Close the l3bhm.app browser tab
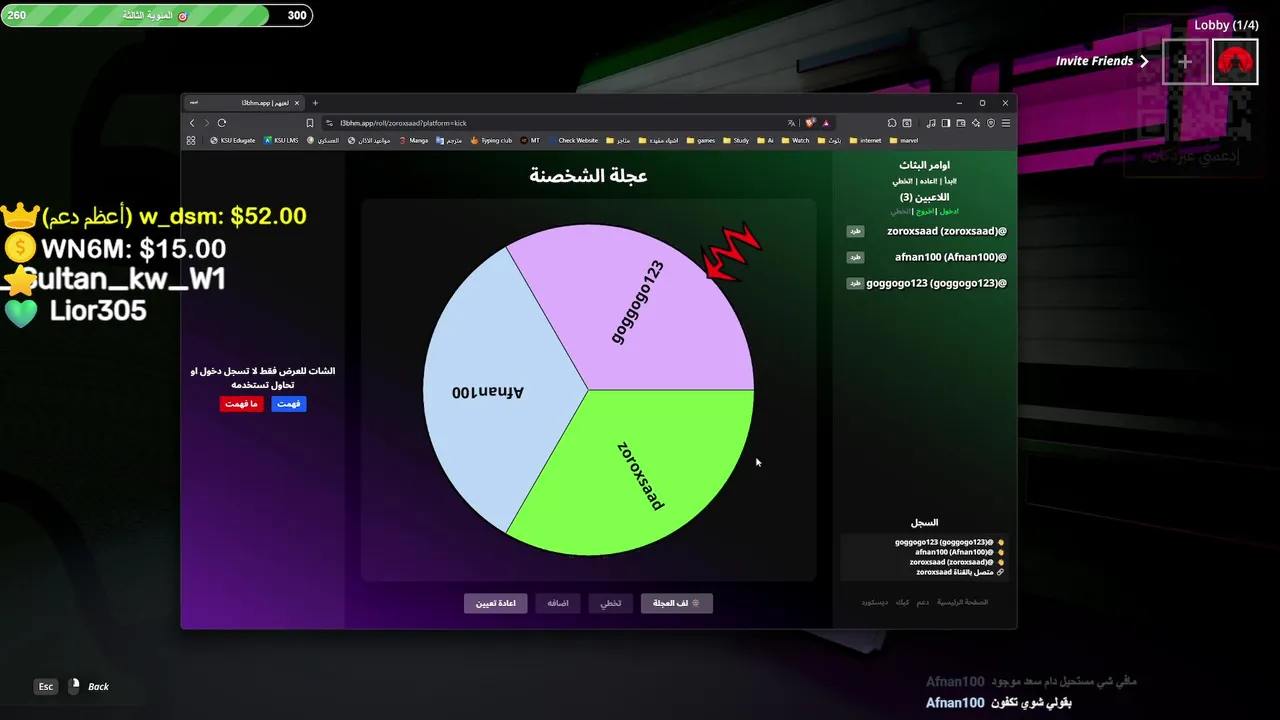This screenshot has height=720, width=1280. coord(297,103)
